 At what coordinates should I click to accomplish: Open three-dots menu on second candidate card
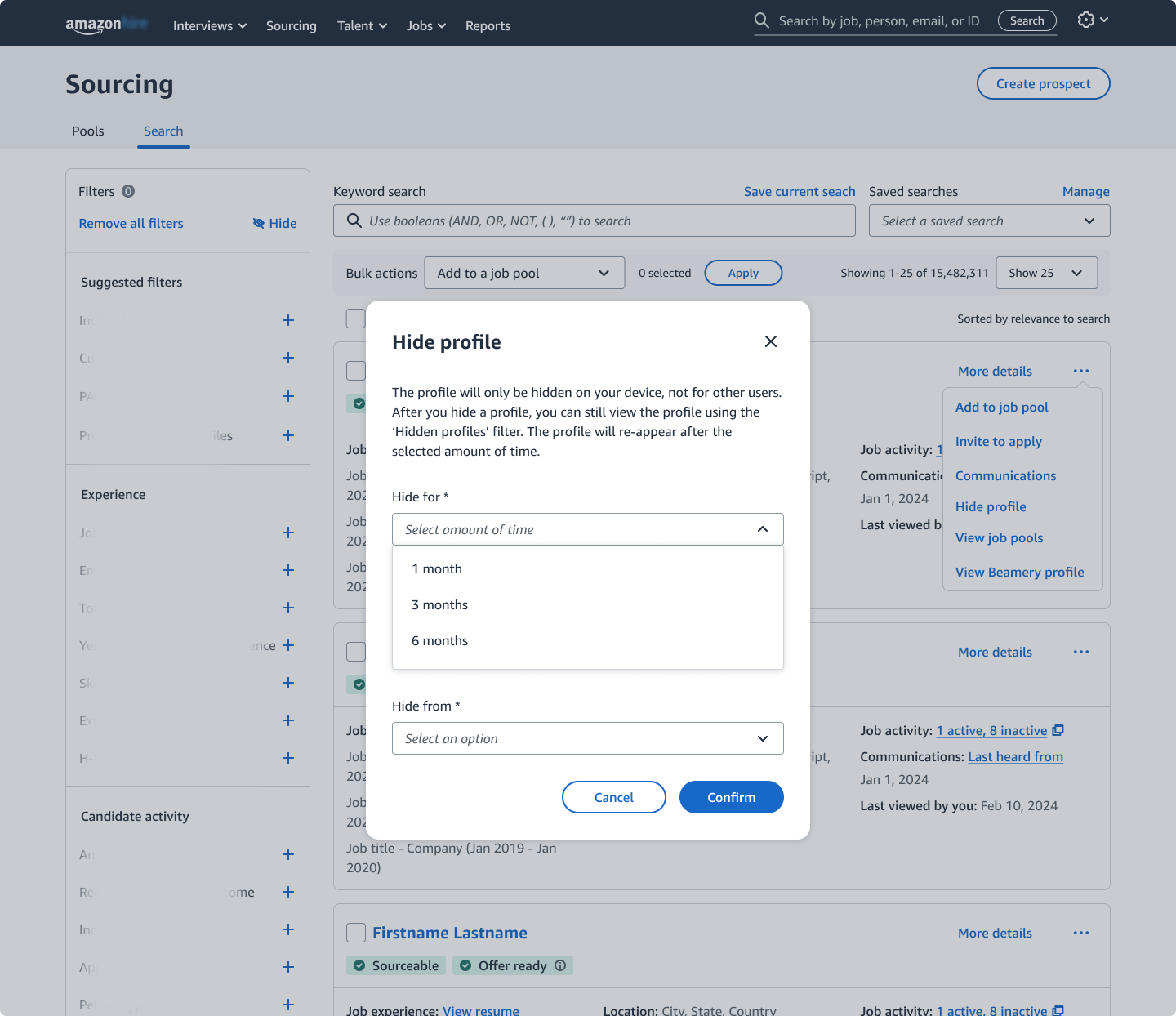1081,652
